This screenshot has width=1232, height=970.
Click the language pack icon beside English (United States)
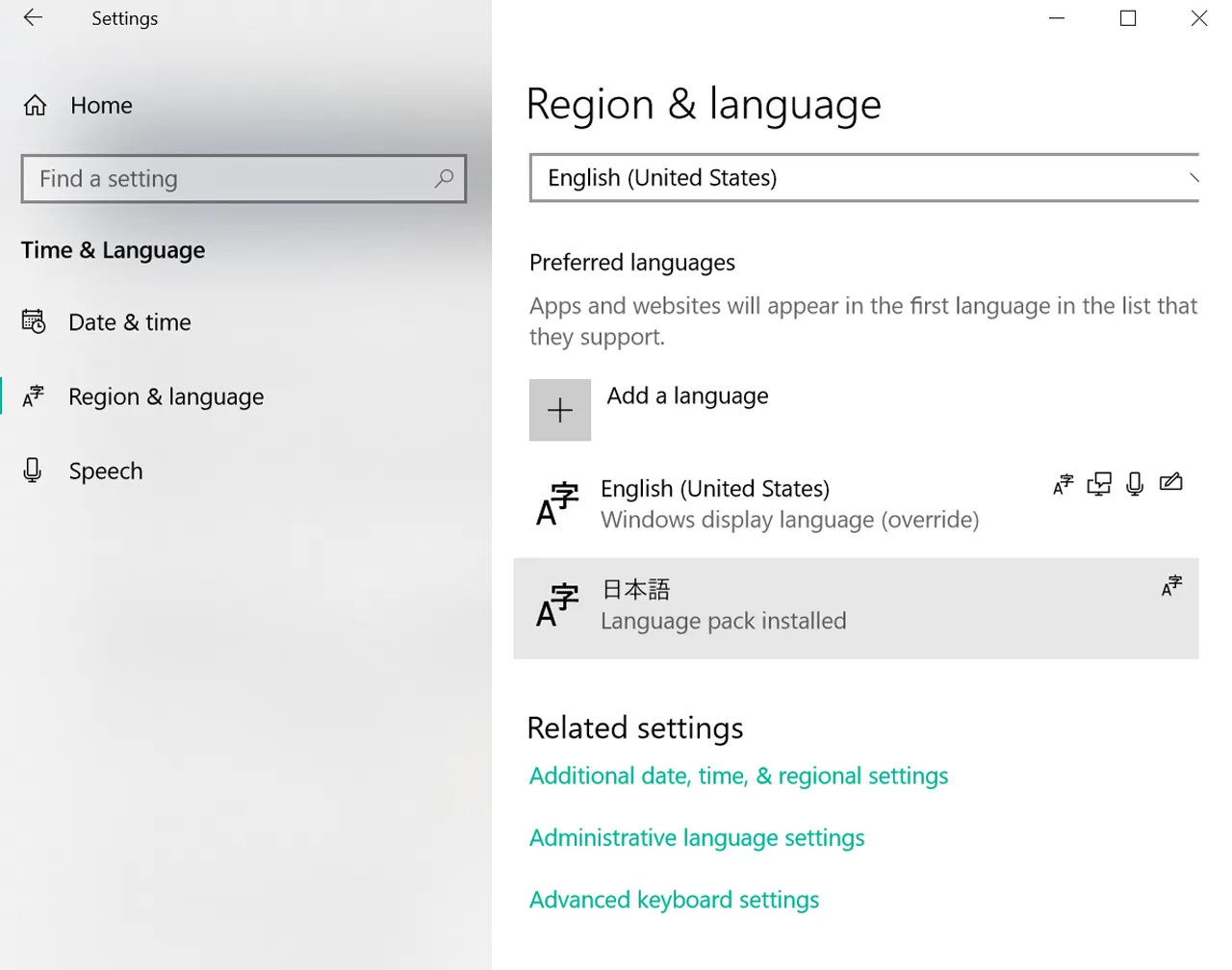tap(1062, 484)
